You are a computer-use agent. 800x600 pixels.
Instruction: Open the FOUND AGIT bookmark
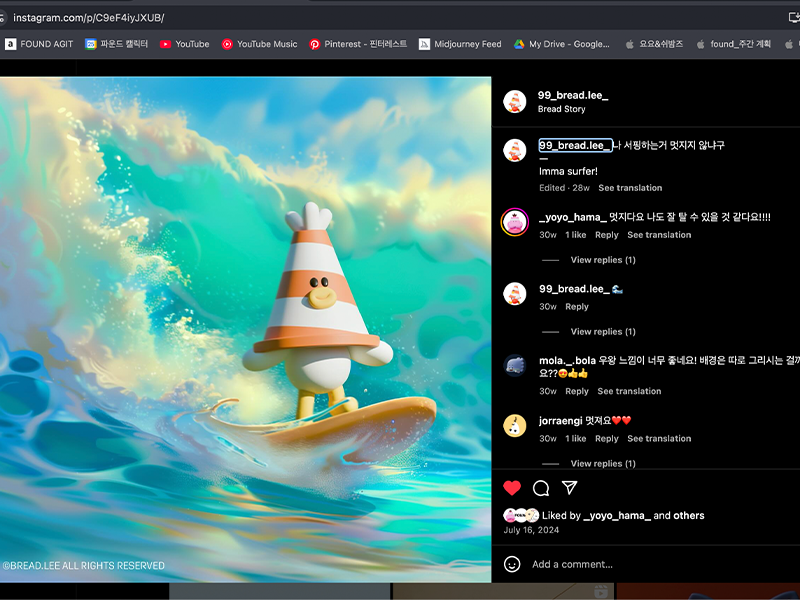point(39,44)
